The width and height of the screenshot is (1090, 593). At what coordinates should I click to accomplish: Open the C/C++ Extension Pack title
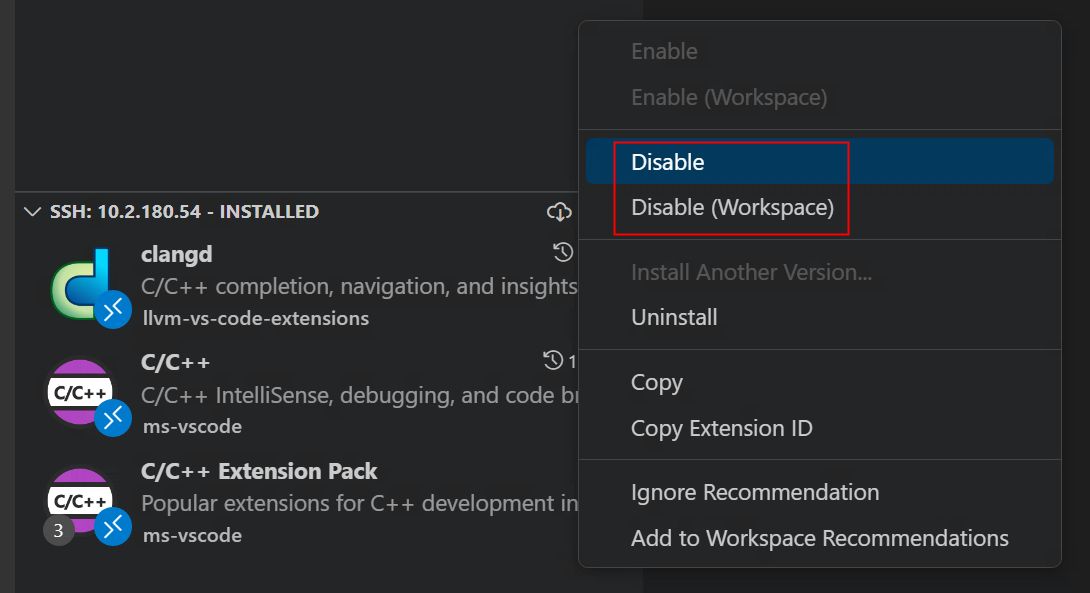point(259,471)
